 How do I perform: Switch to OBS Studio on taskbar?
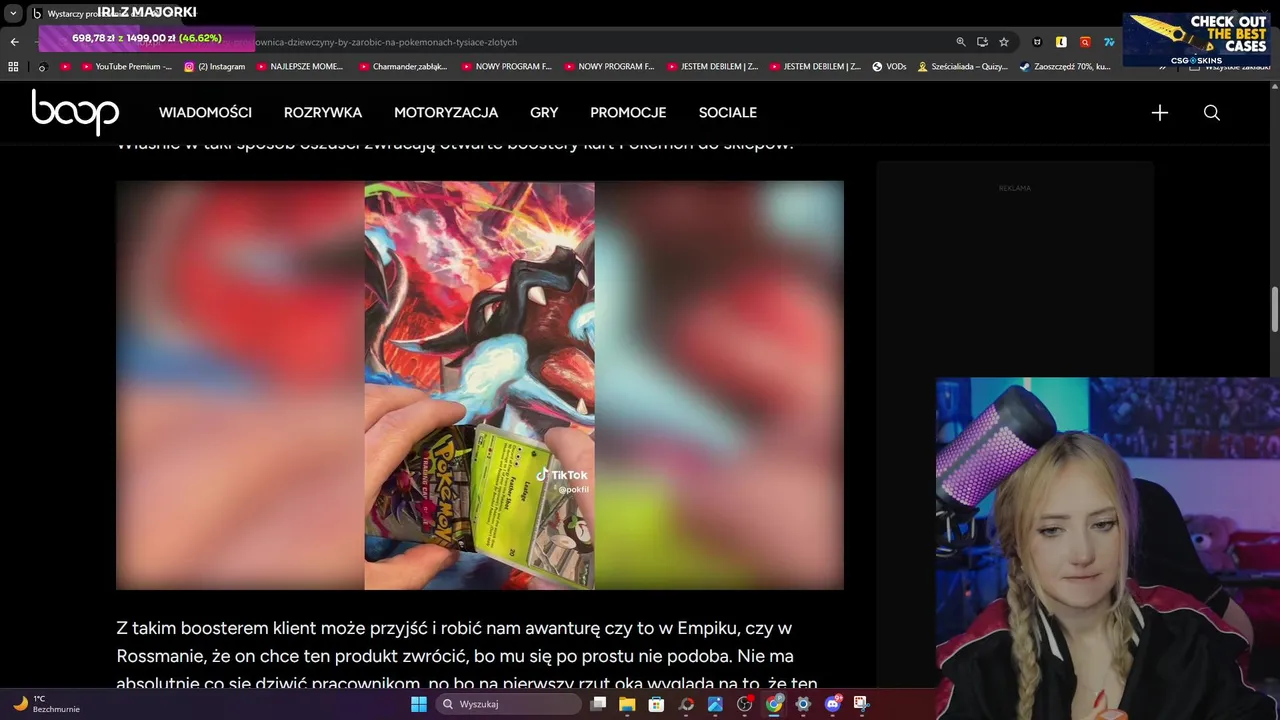coord(744,704)
